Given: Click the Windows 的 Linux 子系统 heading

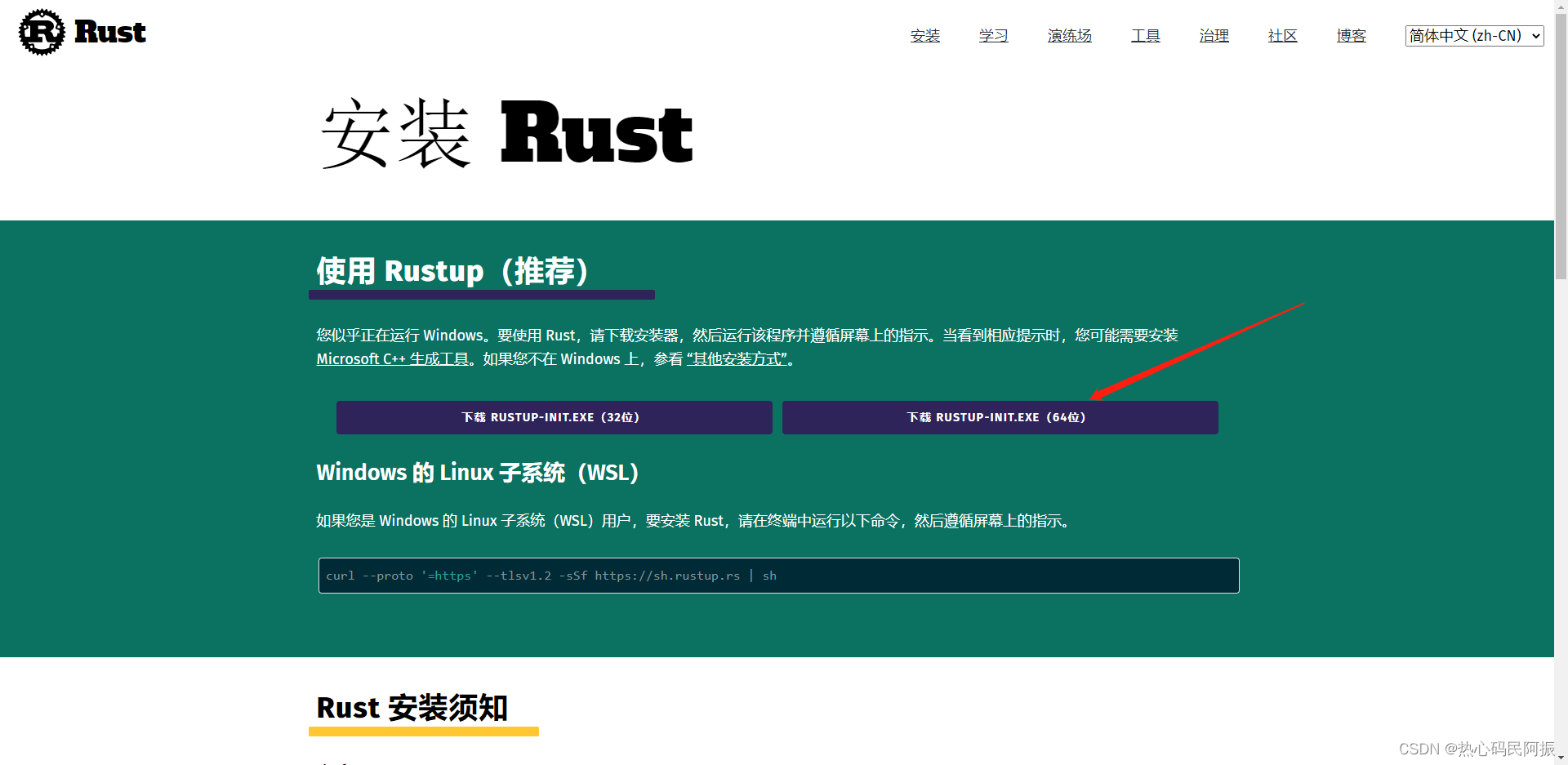Looking at the screenshot, I should 478,473.
